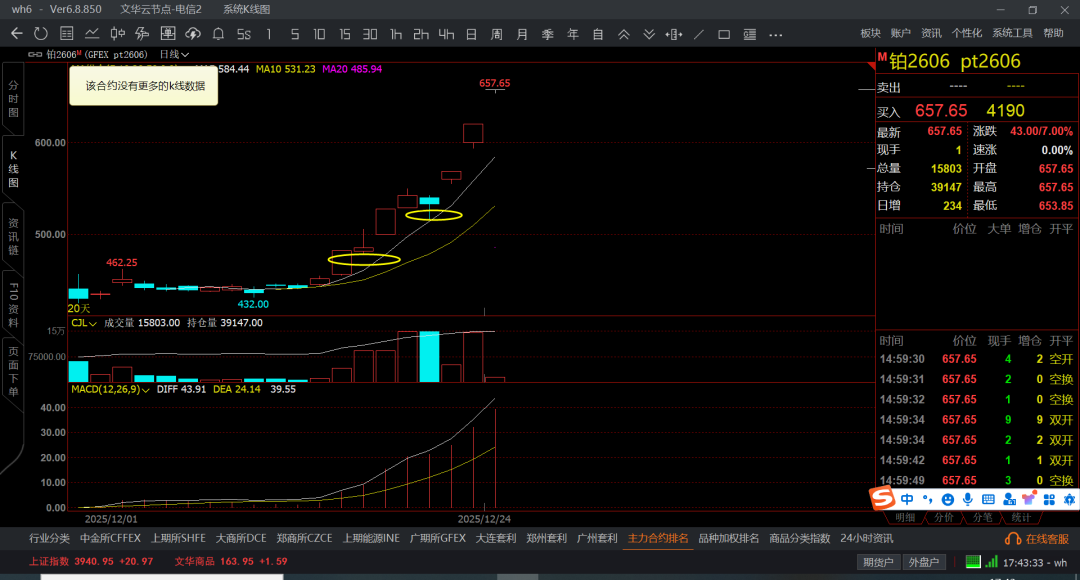Select the 日 daily period button
This screenshot has height=580, width=1080.
coord(472,34)
